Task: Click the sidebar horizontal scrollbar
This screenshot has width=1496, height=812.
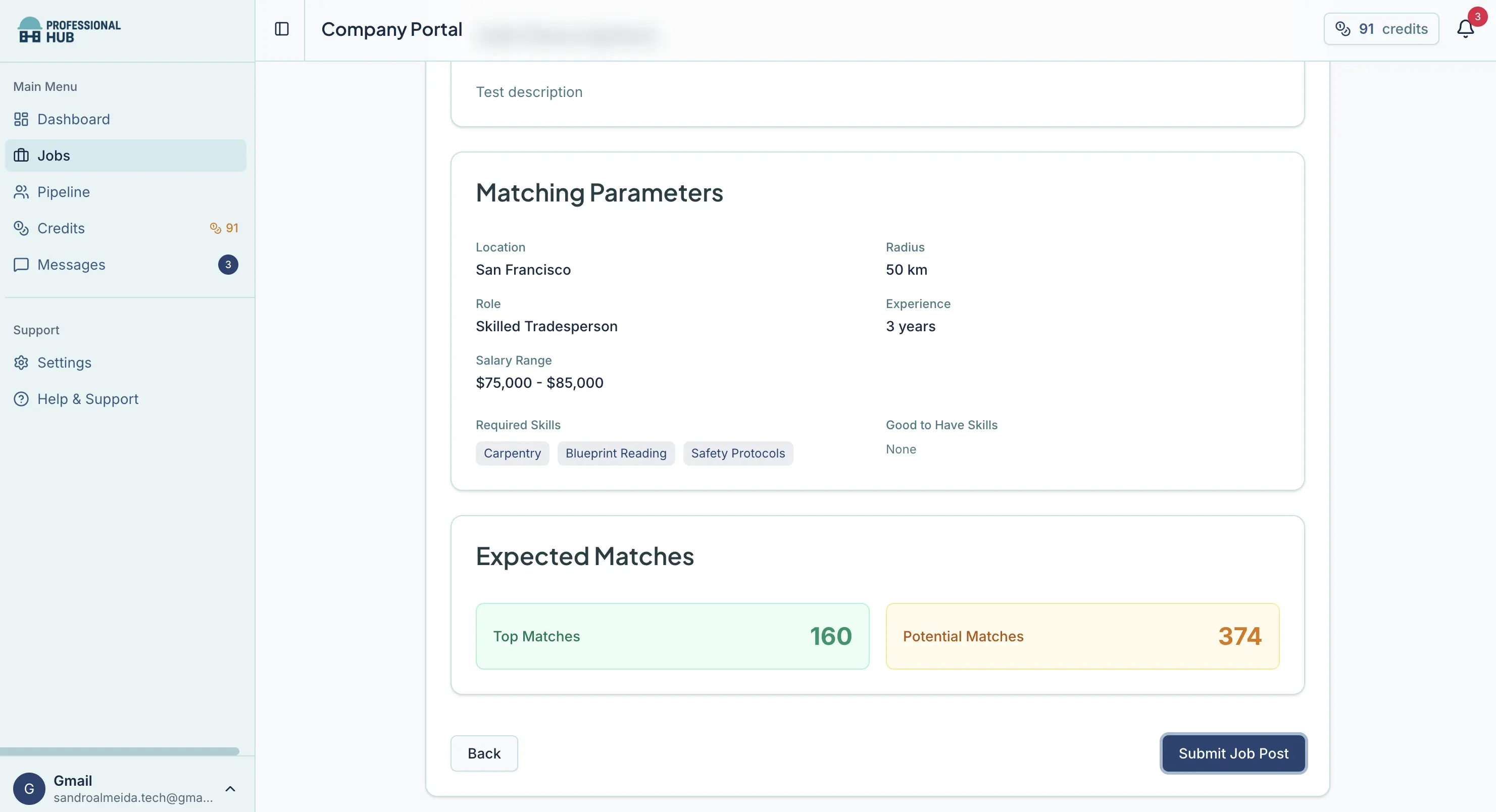Action: (119, 751)
